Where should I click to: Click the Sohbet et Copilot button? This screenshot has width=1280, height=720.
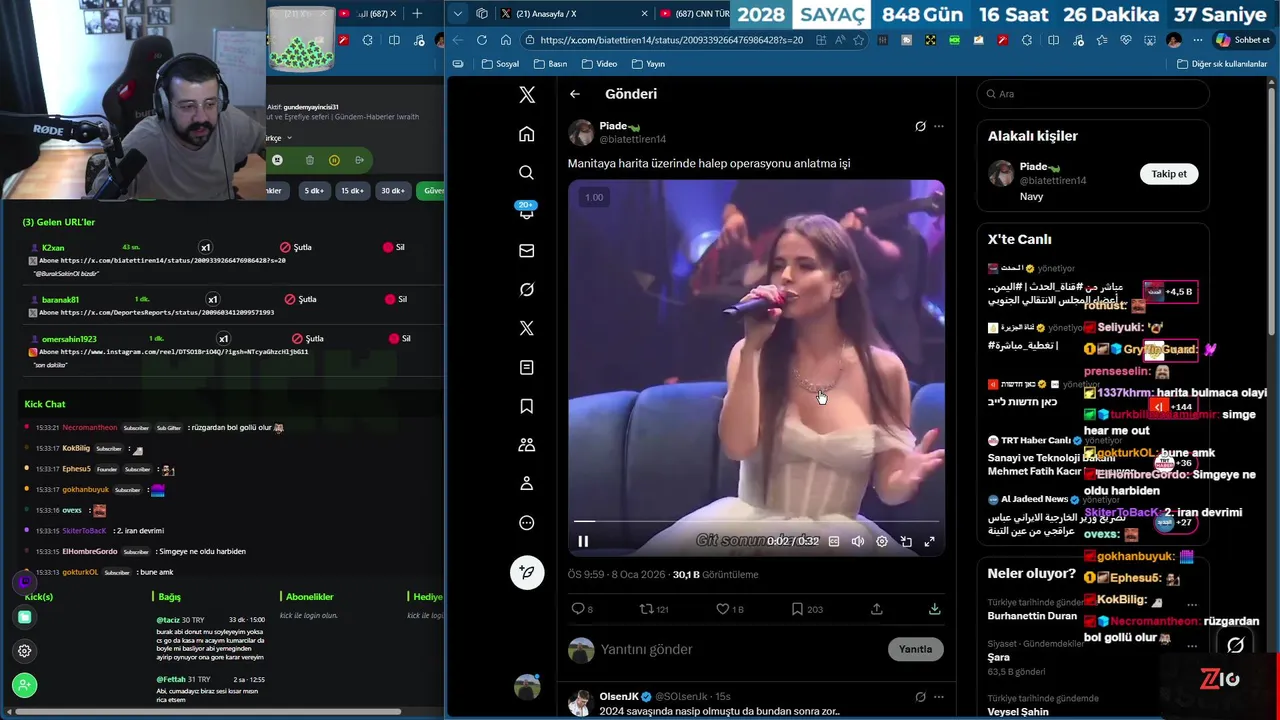(x=1242, y=40)
